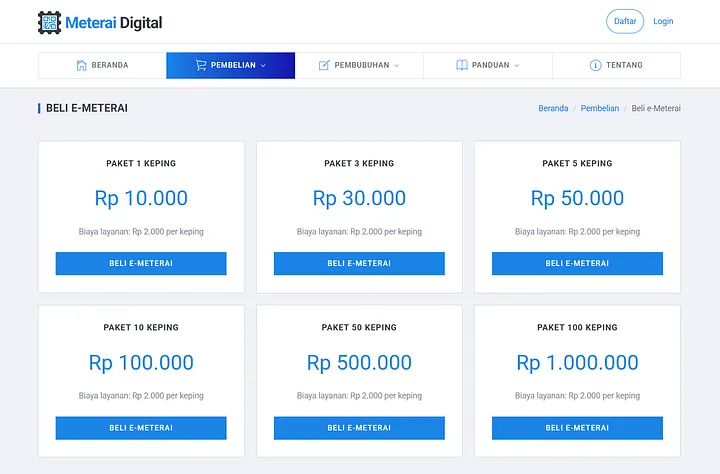Click the open book icon beside Panduan

coord(462,65)
